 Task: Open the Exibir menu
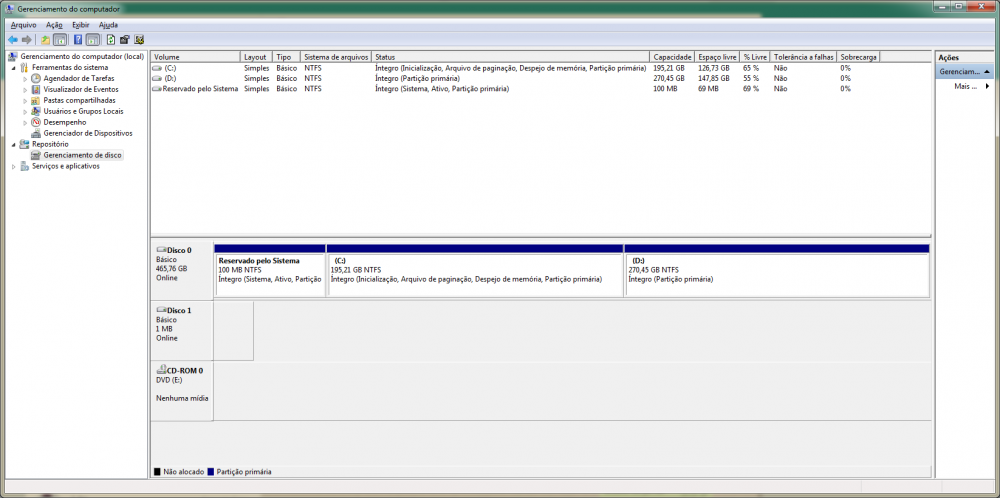pos(81,24)
